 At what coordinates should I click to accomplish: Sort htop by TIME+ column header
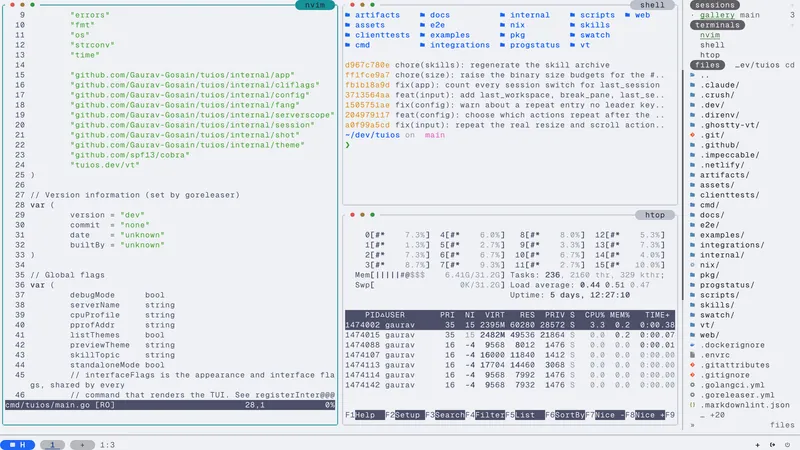657,315
